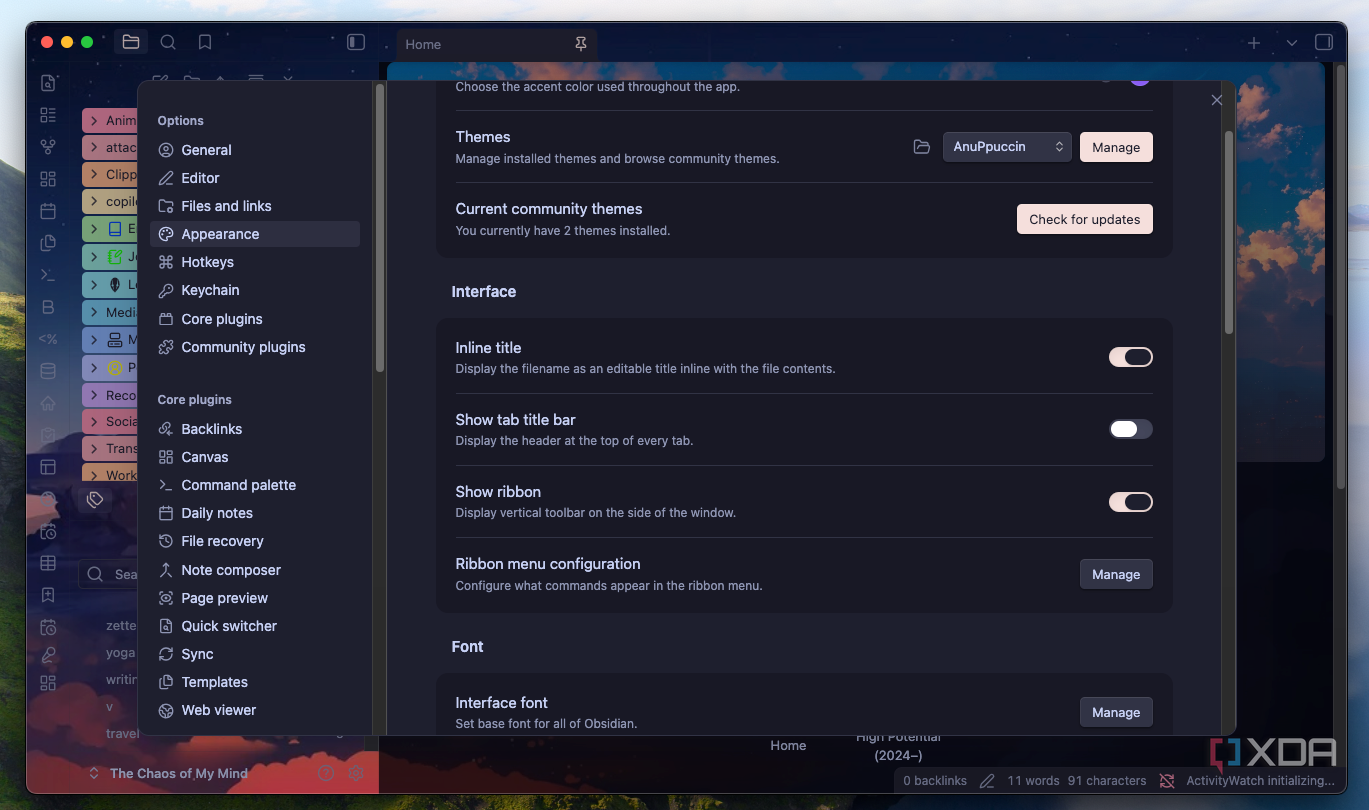Click the templater <% icon in ribbon

[48, 339]
